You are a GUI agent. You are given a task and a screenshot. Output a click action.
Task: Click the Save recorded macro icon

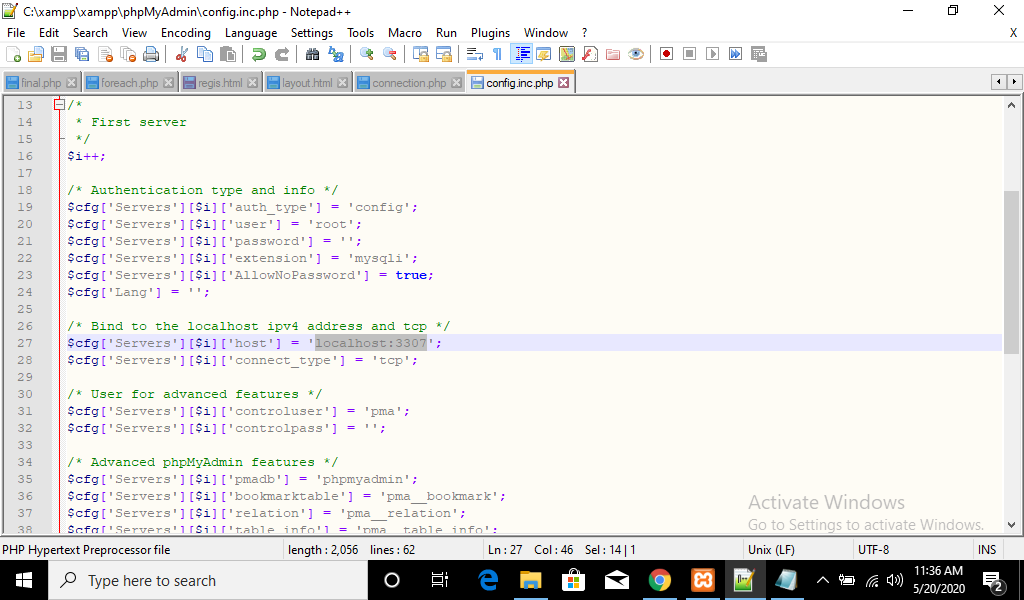758,54
